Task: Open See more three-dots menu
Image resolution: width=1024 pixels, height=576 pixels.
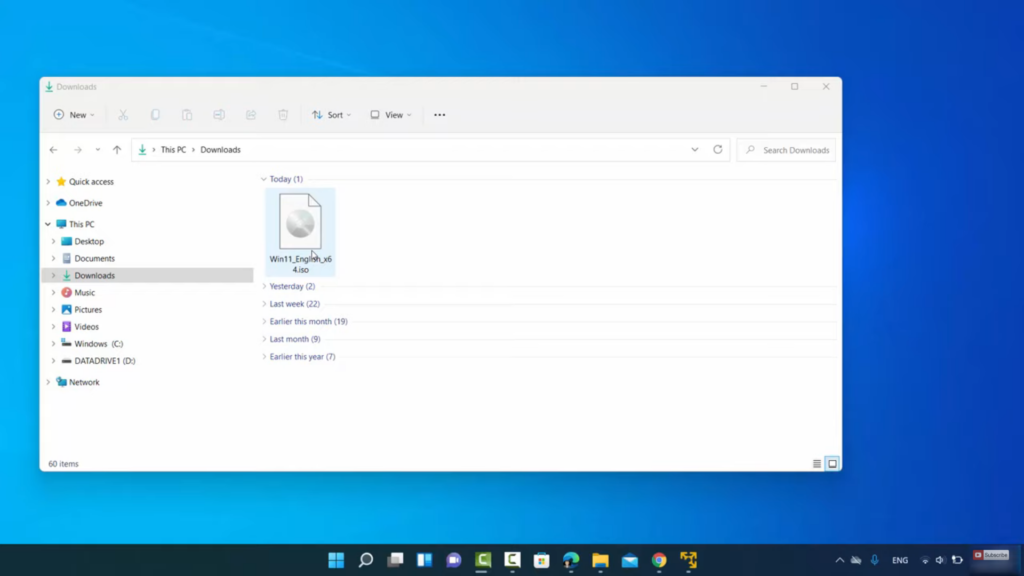Action: click(x=439, y=115)
